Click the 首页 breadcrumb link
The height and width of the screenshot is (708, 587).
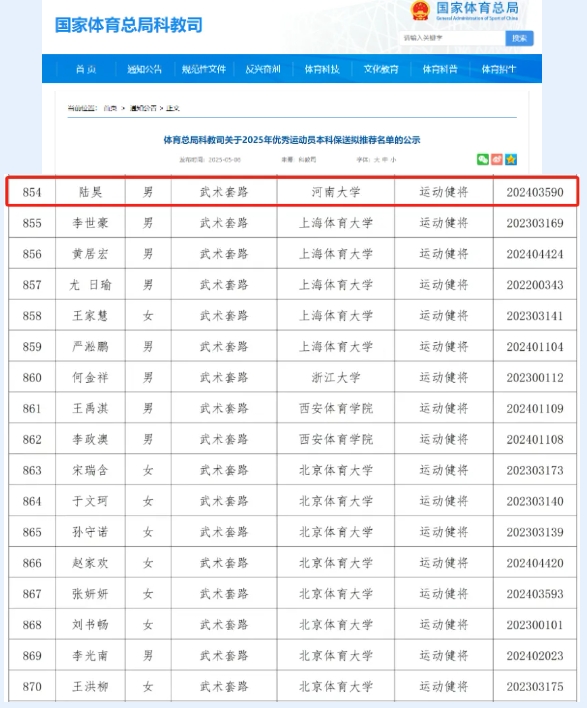point(110,108)
